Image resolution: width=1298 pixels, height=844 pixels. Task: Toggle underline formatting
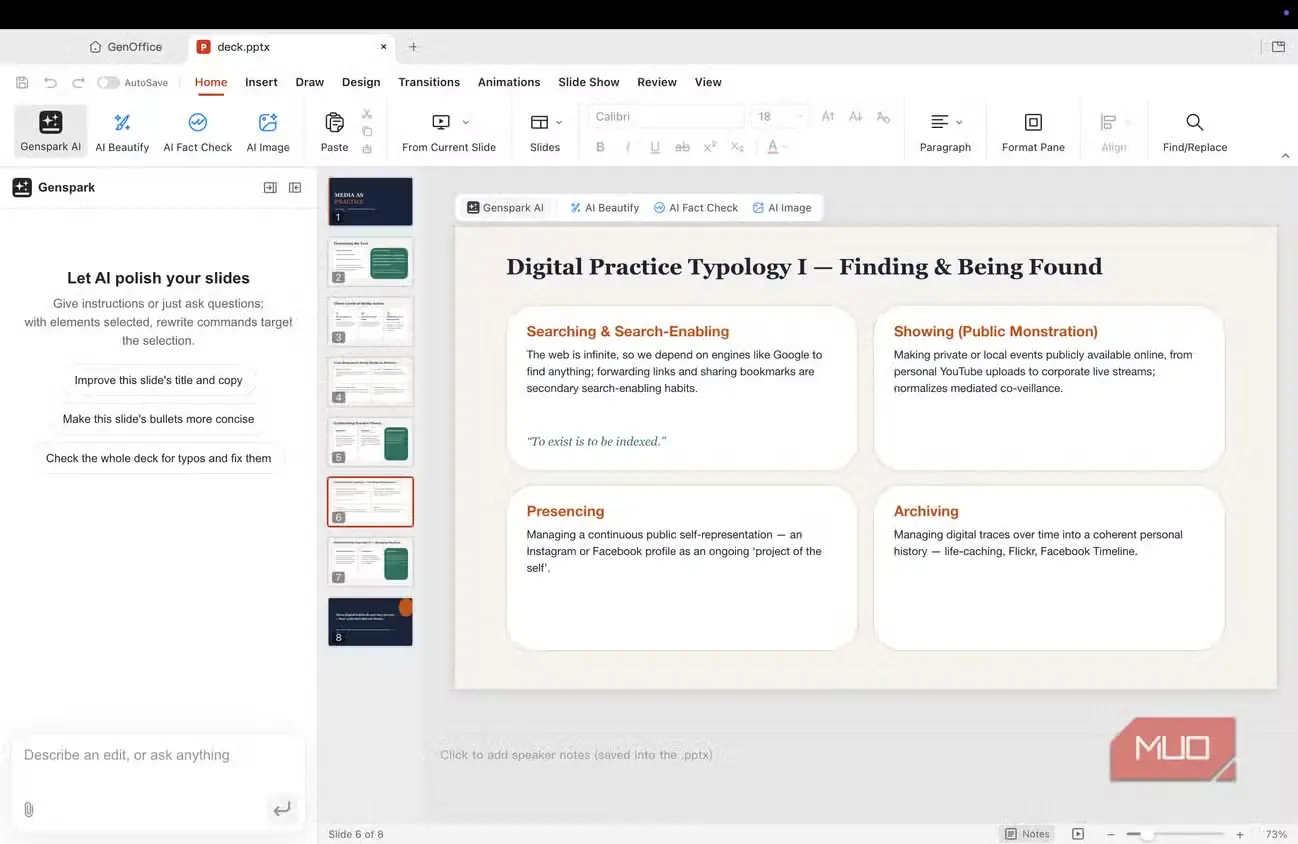coord(655,147)
